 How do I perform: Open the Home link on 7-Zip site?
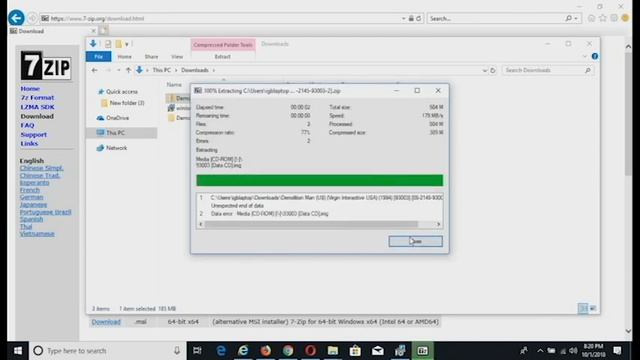click(x=30, y=89)
